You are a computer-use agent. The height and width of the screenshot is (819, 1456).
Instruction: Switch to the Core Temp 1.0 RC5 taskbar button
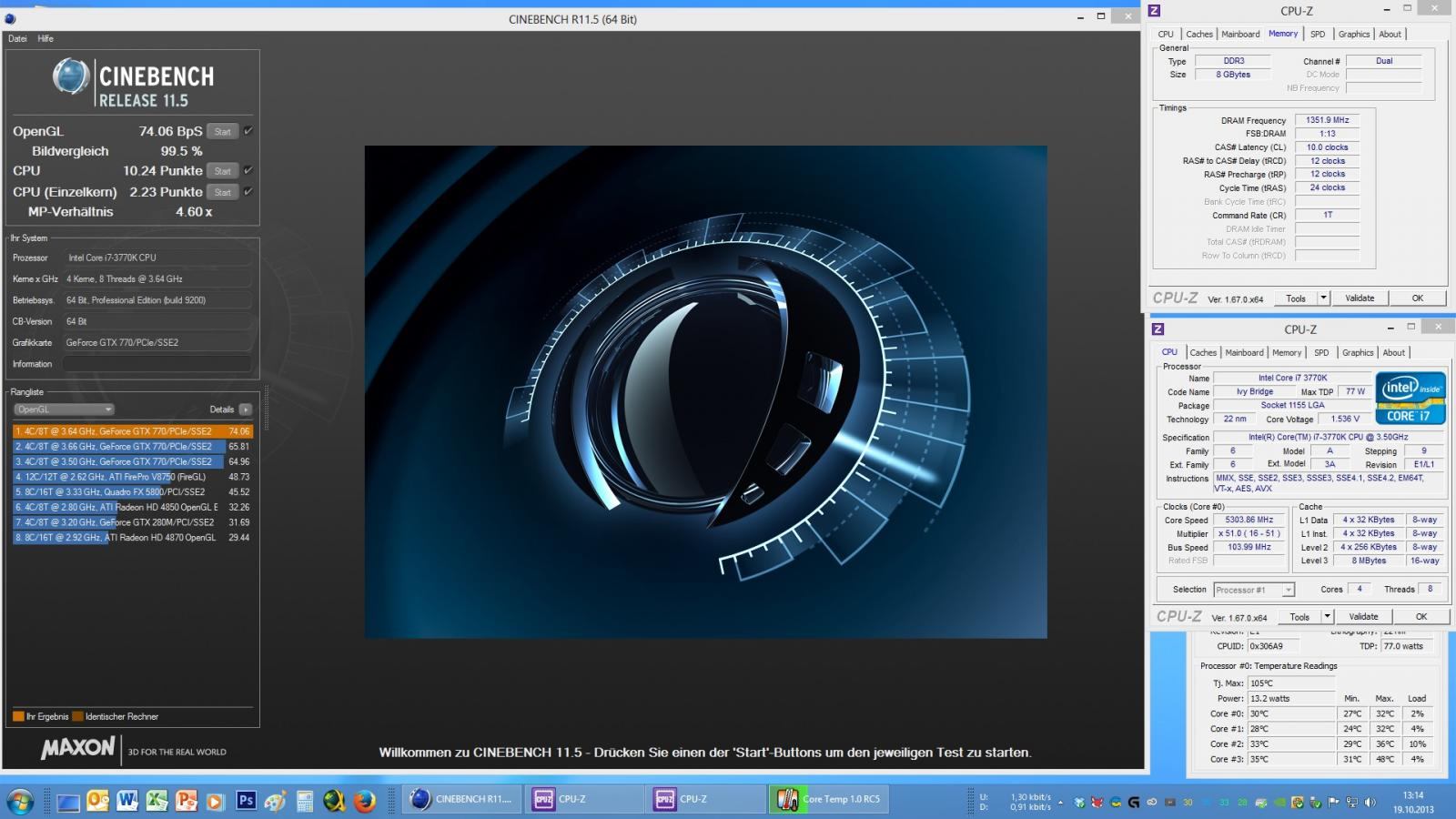click(831, 799)
